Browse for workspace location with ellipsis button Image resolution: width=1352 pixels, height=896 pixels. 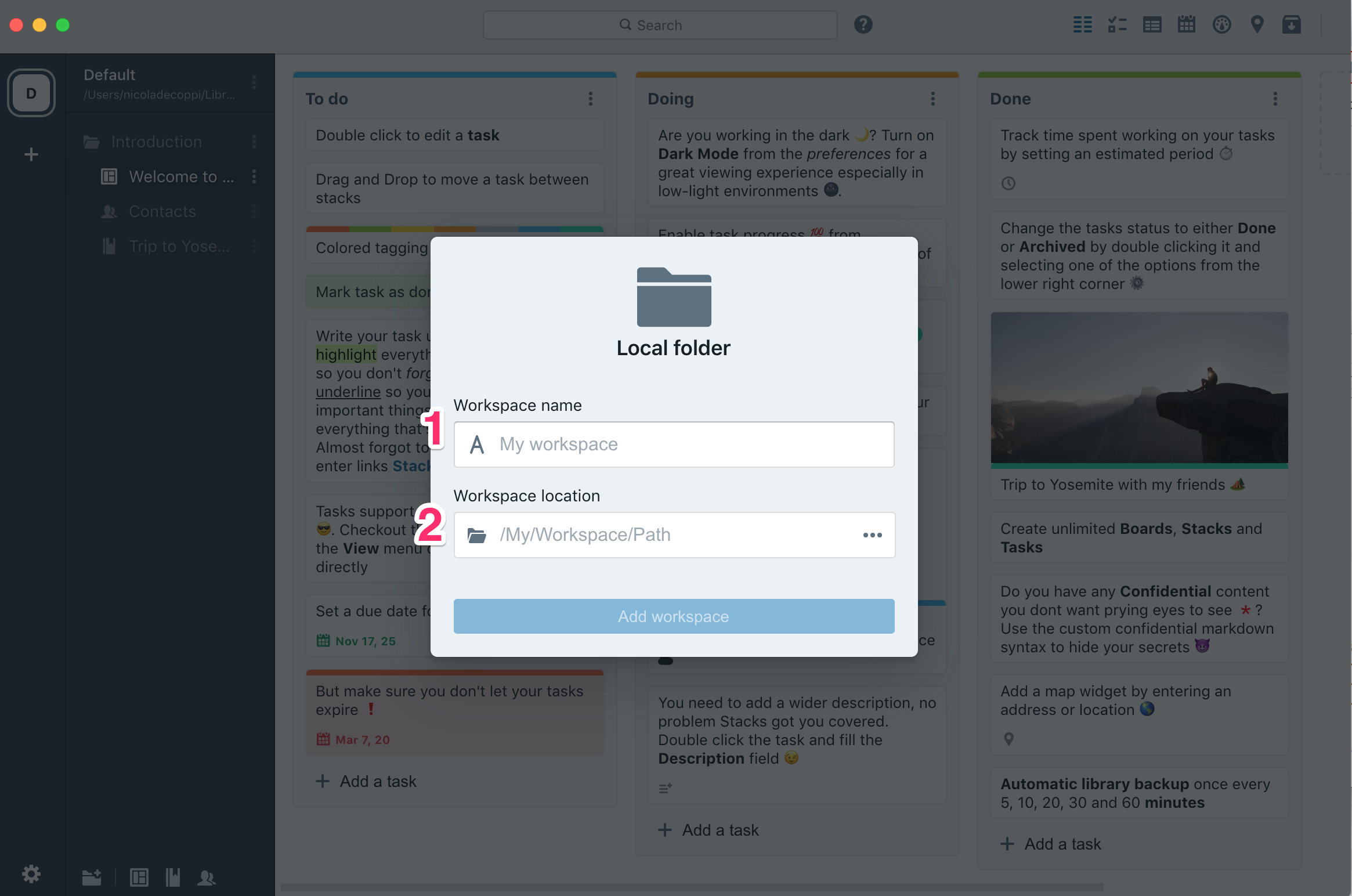pos(872,535)
